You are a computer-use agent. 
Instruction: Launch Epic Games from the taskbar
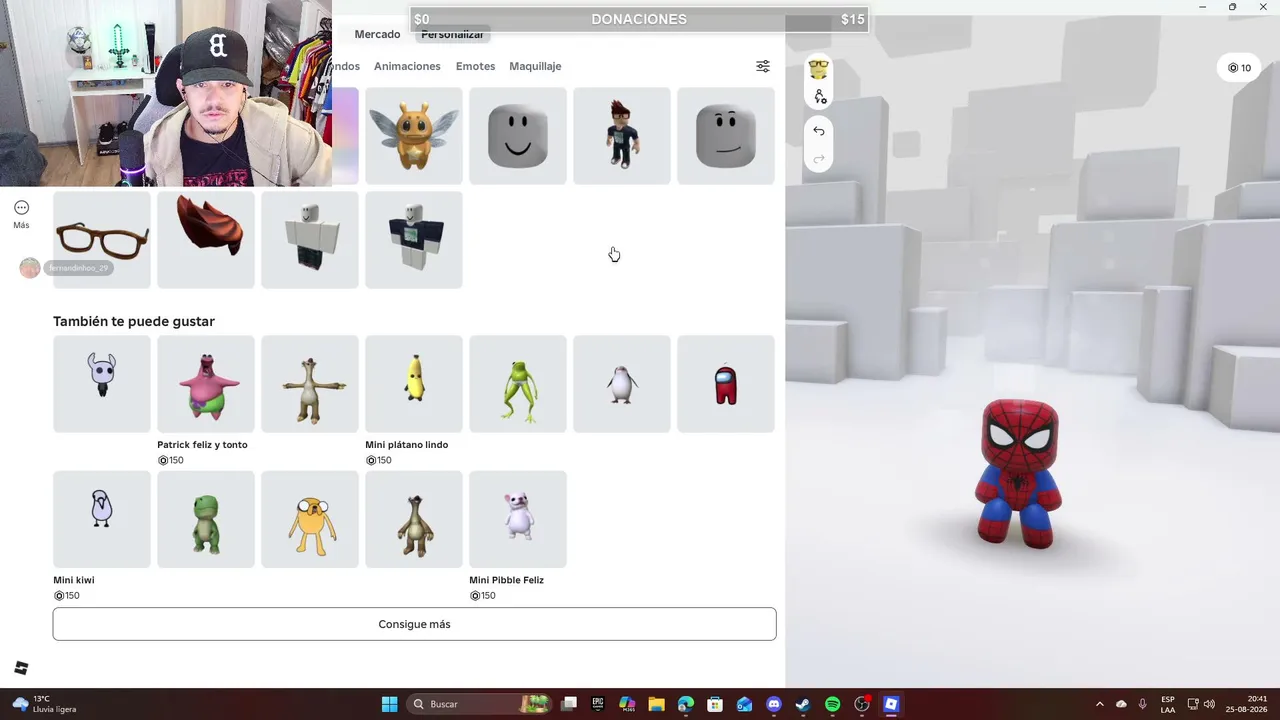coord(598,704)
